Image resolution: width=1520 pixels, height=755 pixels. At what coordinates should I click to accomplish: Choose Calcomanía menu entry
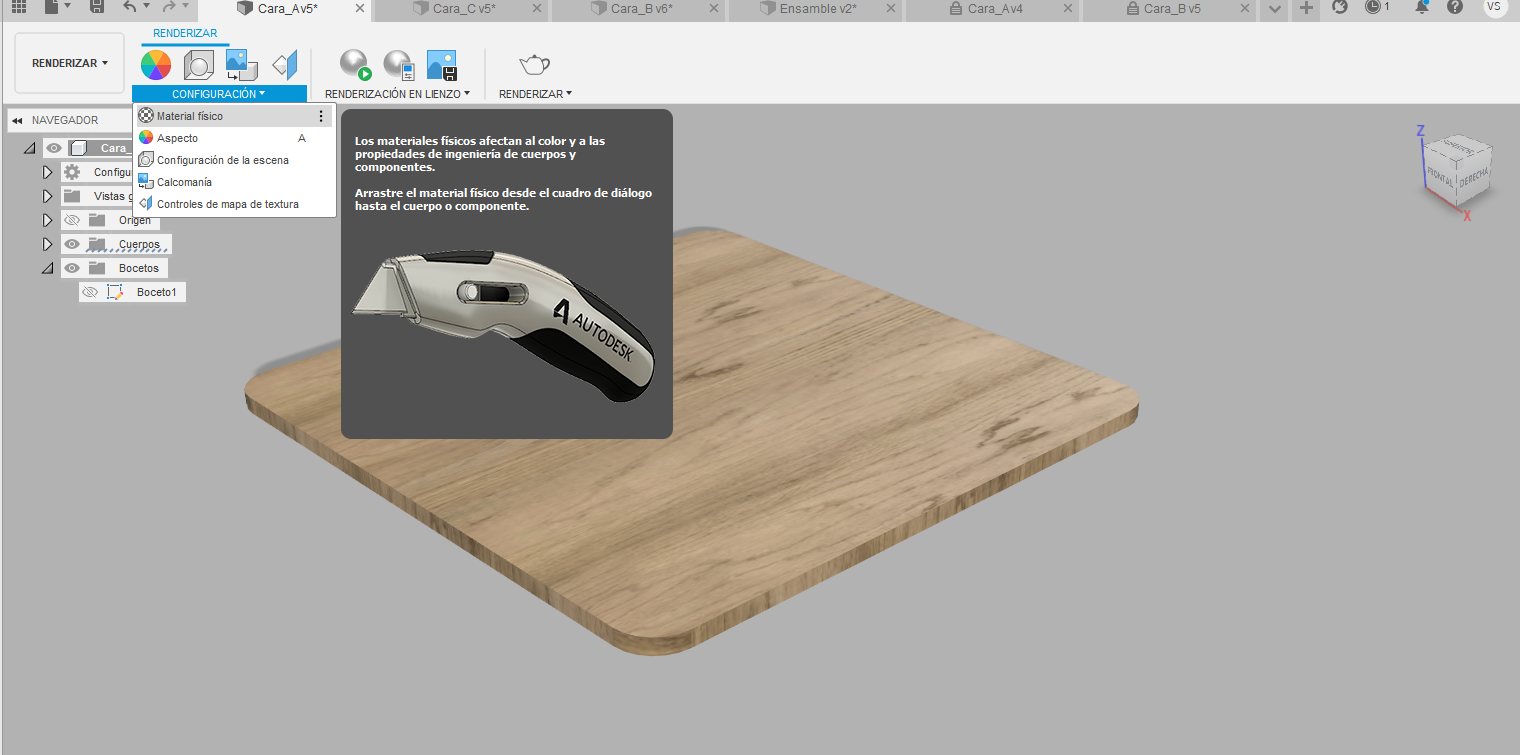[x=234, y=182]
